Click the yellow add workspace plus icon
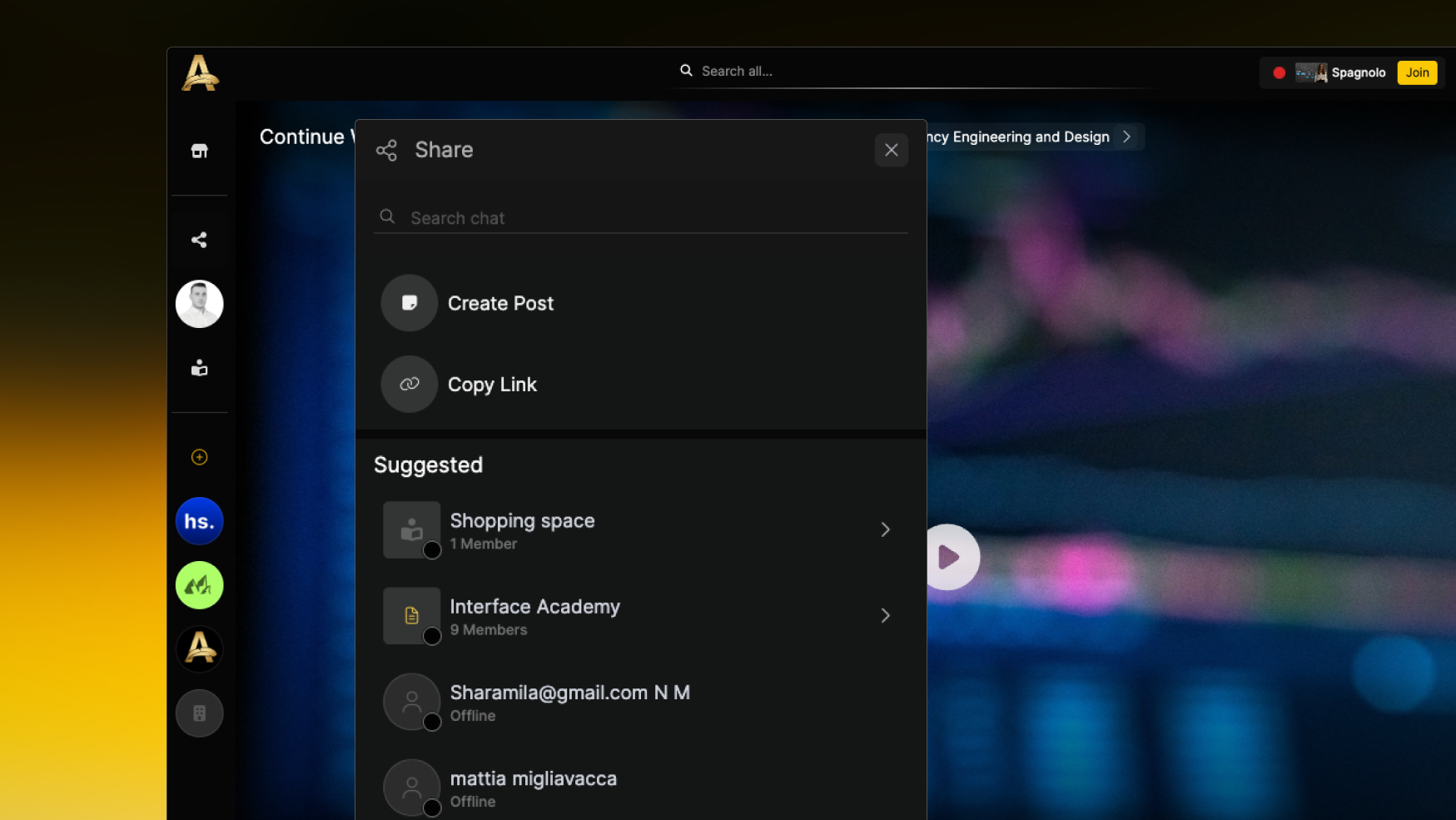This screenshot has width=1456, height=820. pos(199,457)
